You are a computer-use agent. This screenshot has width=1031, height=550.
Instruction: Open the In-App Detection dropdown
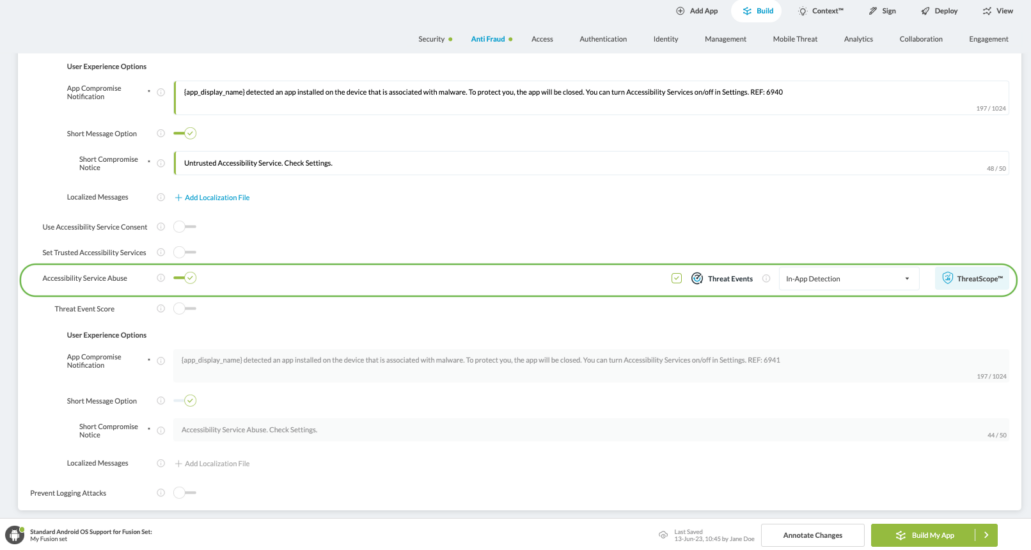(x=848, y=279)
